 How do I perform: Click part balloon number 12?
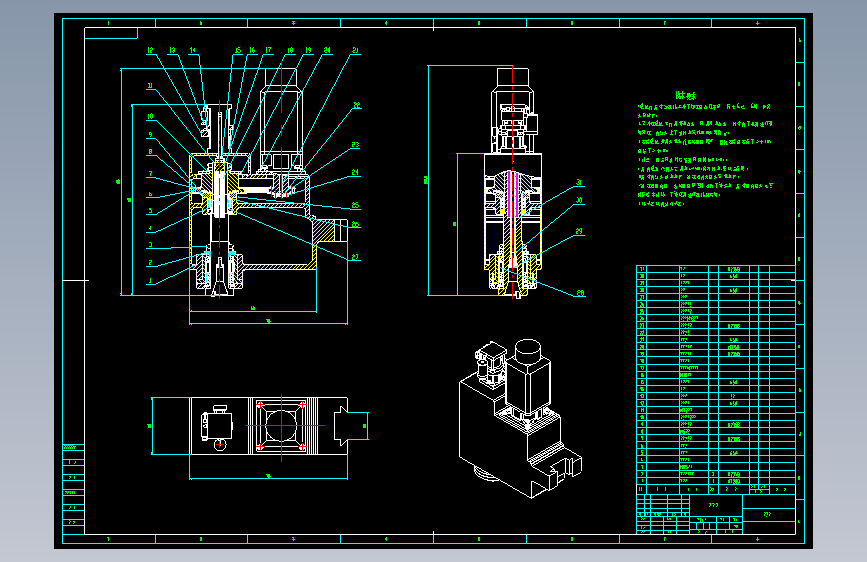pos(150,50)
